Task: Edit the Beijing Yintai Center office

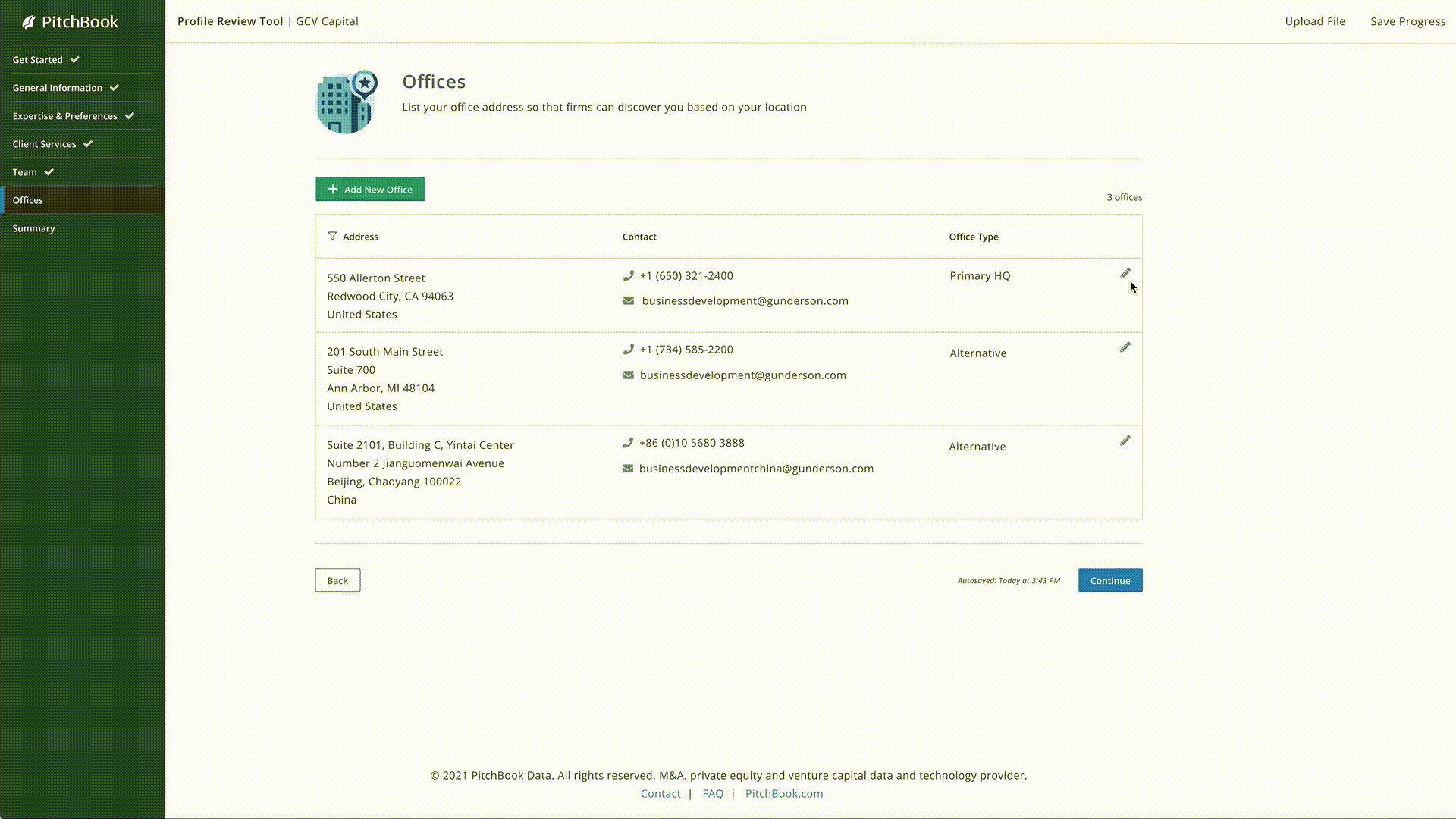Action: pos(1125,441)
